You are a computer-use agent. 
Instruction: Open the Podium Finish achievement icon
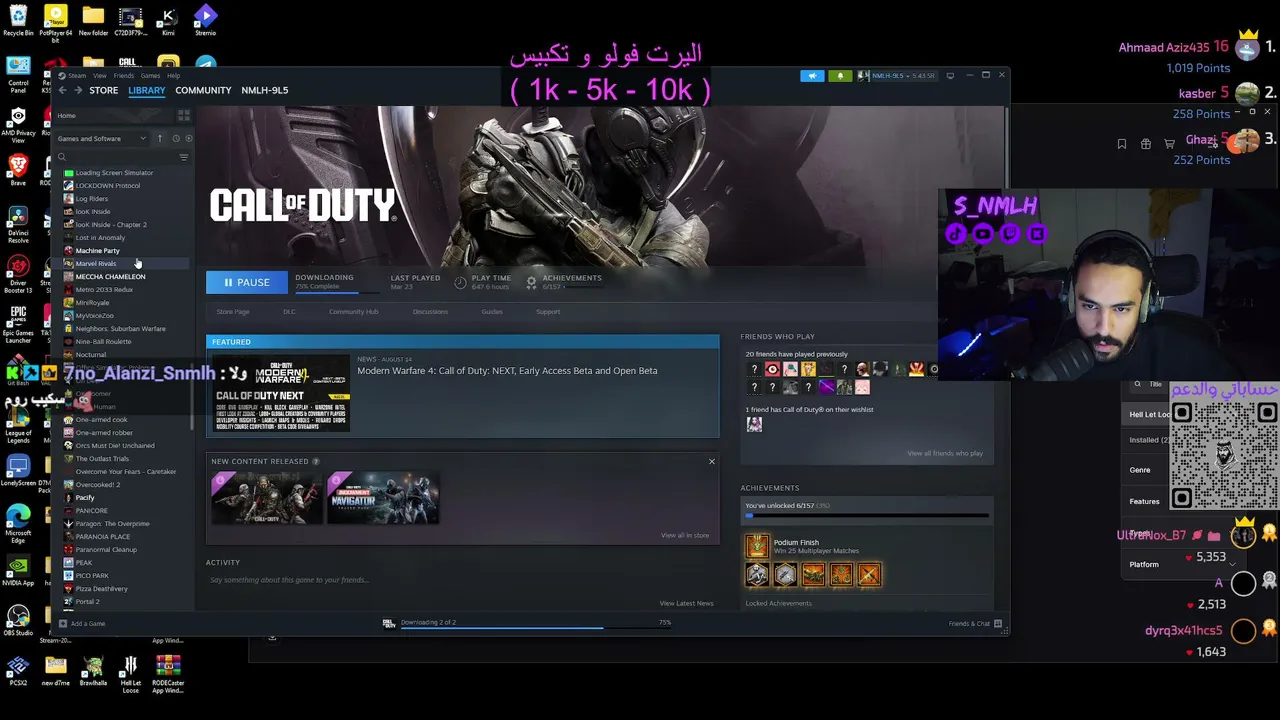coord(757,546)
